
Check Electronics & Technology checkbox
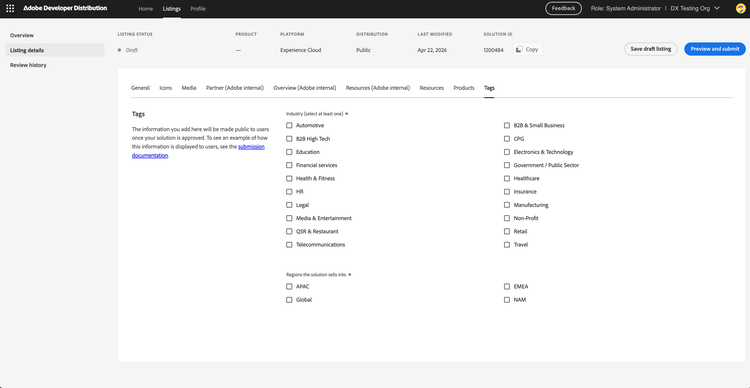point(507,152)
